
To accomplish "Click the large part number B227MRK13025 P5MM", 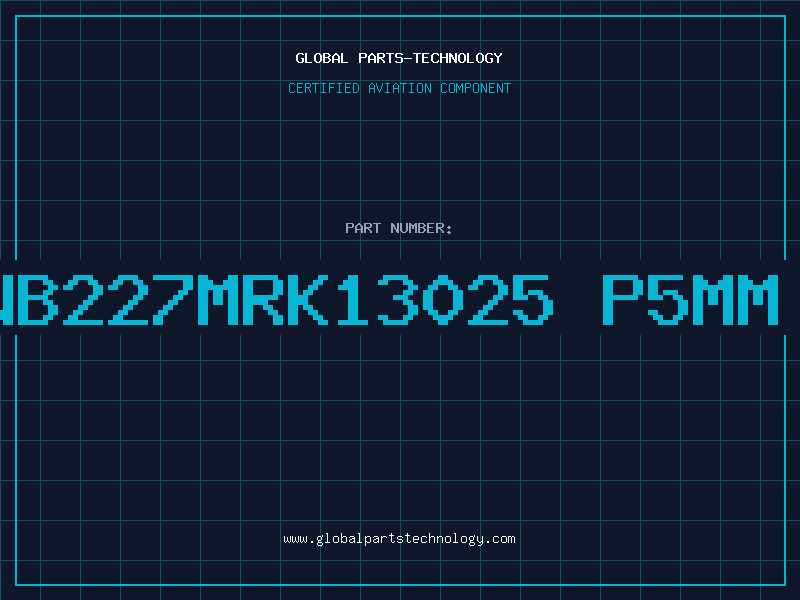I will click(389, 299).
